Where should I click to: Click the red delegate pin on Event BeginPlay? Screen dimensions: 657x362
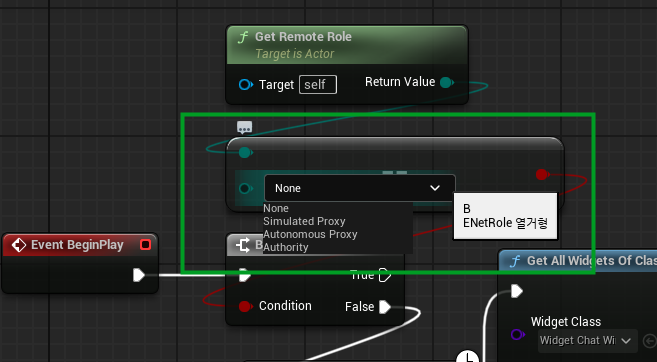(145, 245)
